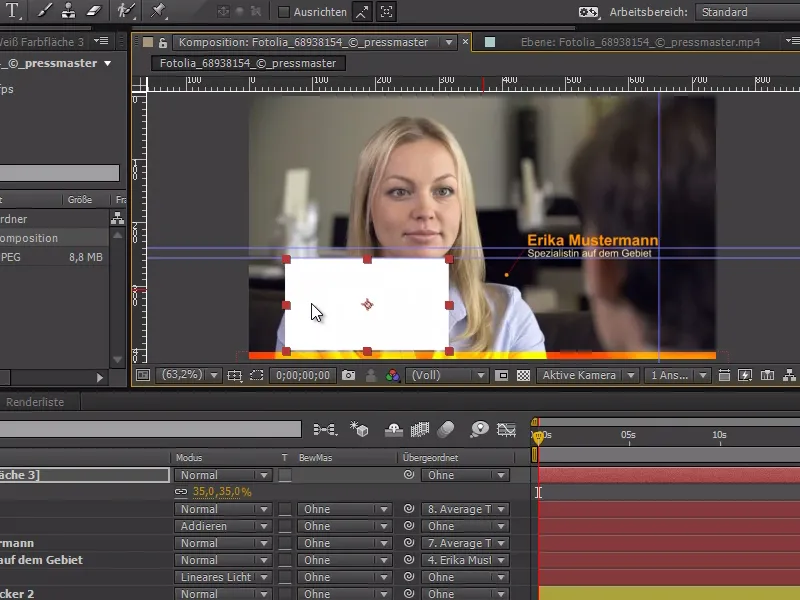Viewport: 800px width, 600px height.
Task: Select the Type tool
Action: tap(11, 13)
